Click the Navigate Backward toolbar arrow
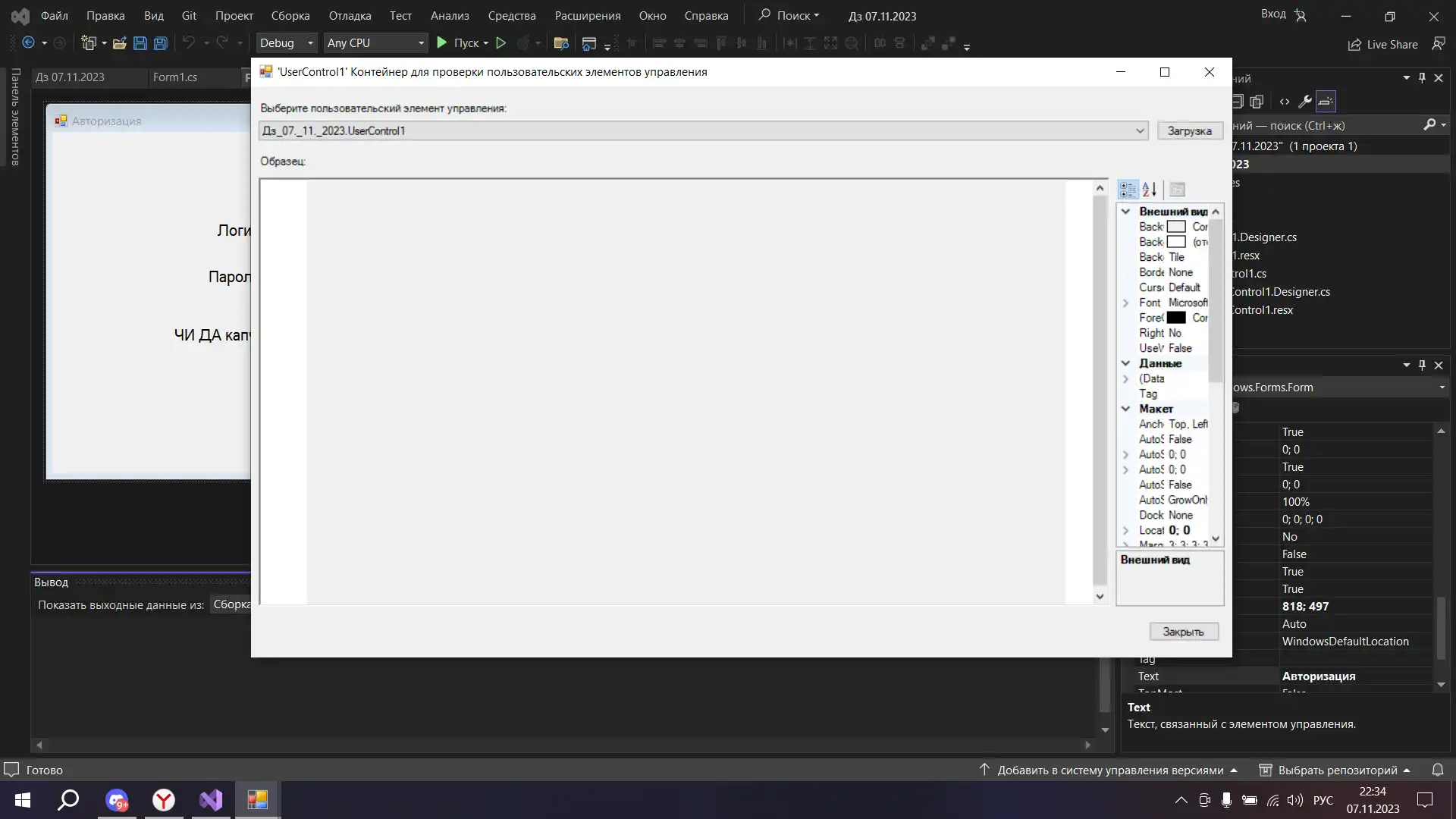Image resolution: width=1456 pixels, height=819 pixels. point(28,43)
